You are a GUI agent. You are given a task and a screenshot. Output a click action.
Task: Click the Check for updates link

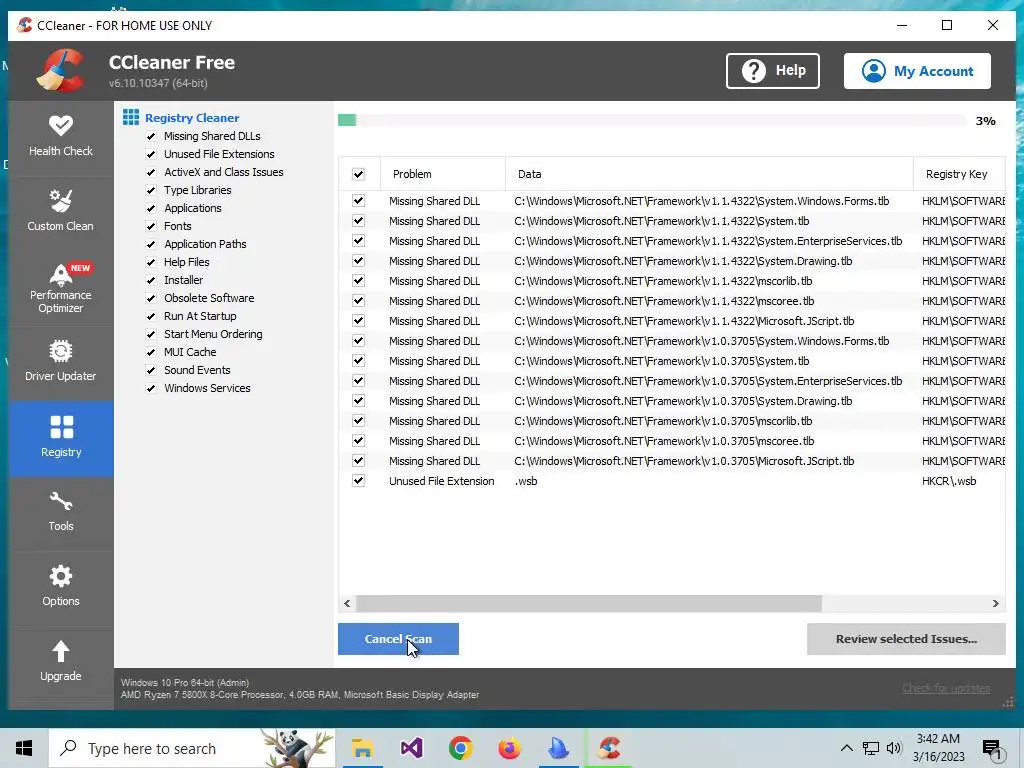[946, 688]
